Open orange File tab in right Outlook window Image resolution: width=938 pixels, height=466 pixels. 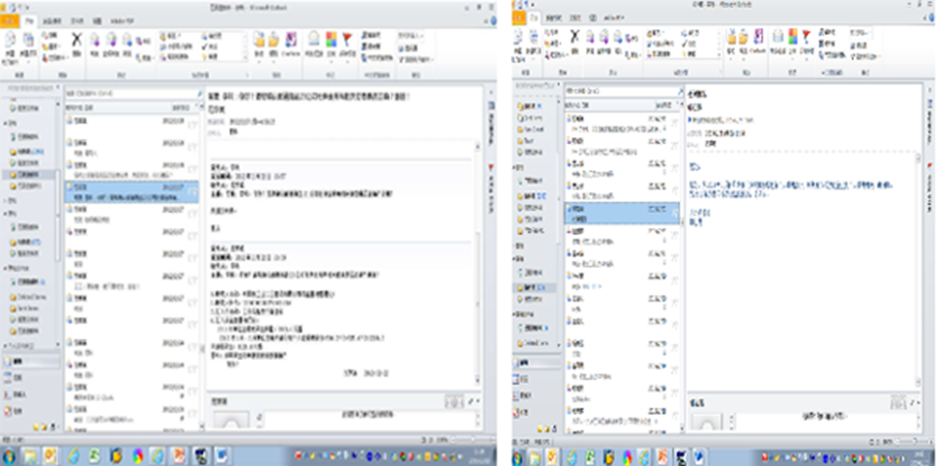tap(520, 19)
